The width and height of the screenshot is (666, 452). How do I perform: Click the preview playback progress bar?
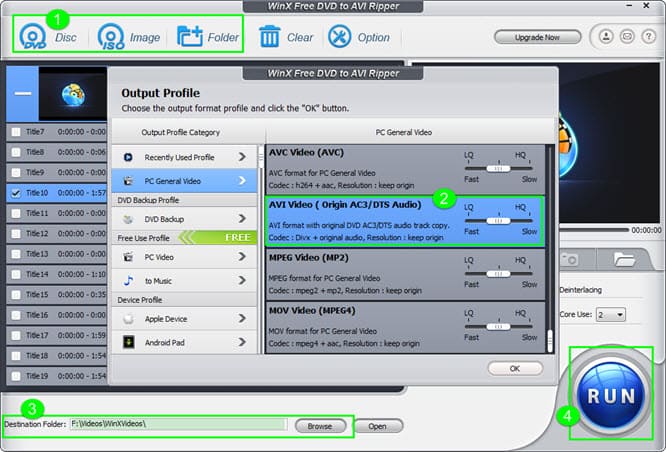(593, 230)
